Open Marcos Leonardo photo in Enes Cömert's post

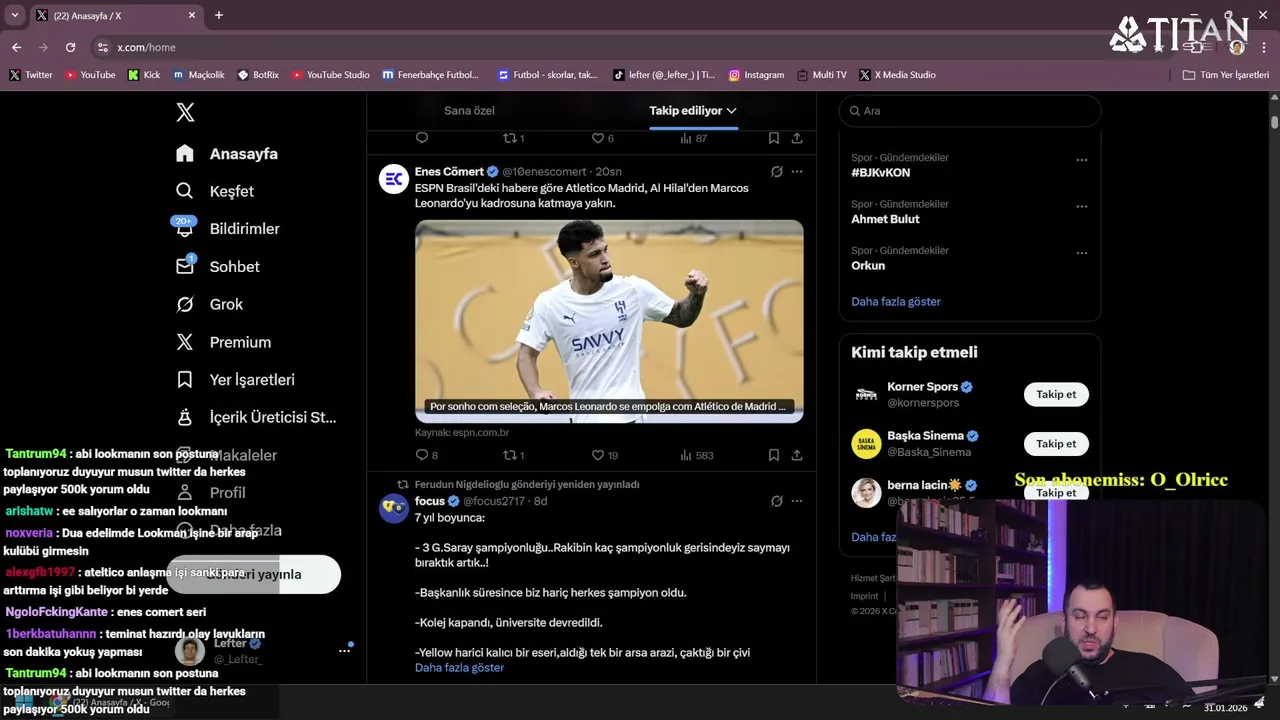click(609, 321)
